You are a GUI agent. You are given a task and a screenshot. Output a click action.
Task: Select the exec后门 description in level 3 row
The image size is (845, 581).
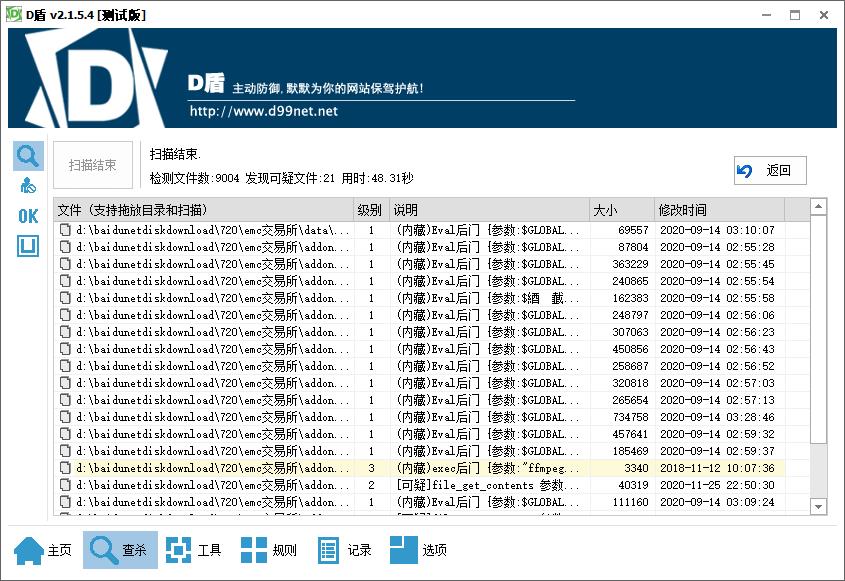488,468
